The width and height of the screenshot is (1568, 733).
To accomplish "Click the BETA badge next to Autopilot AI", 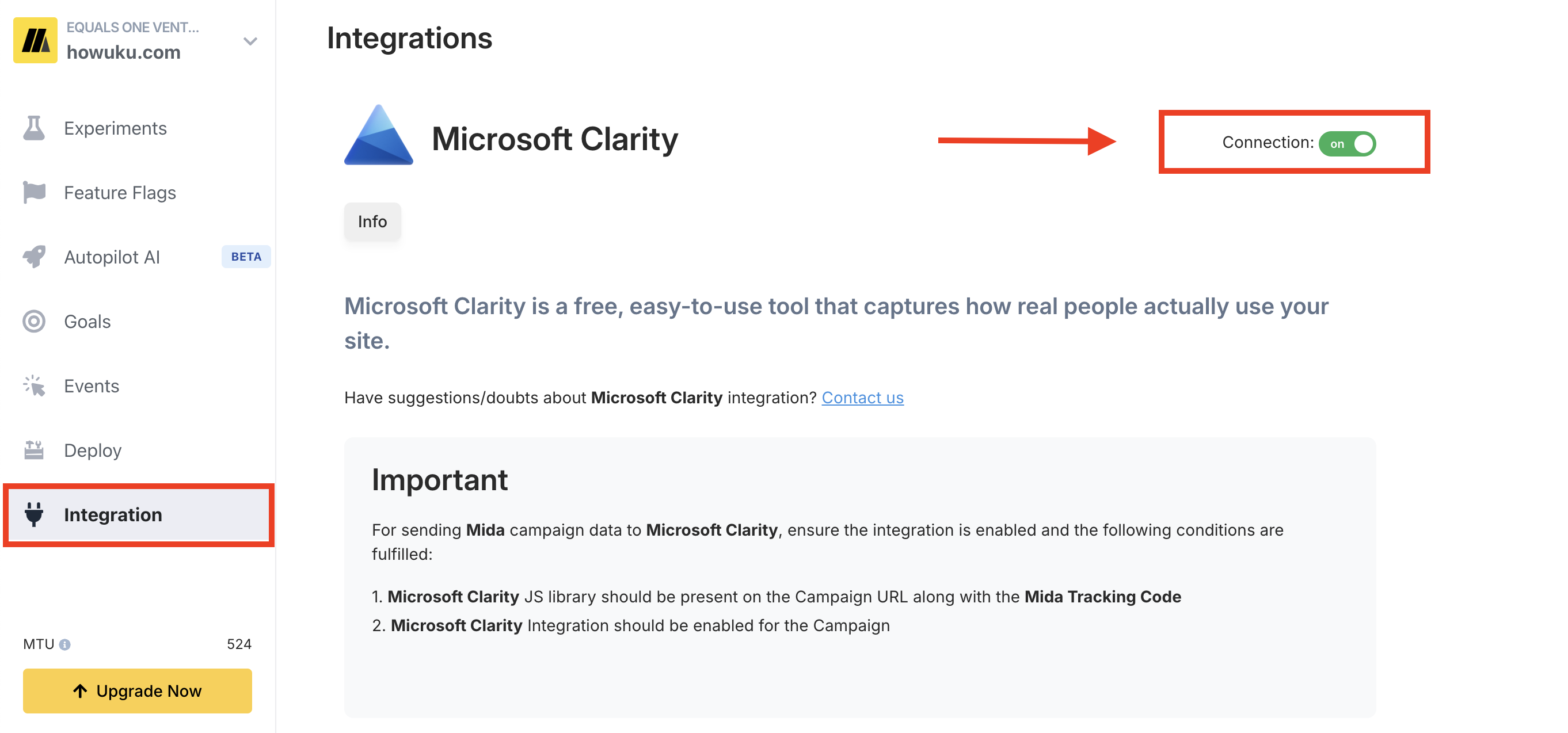I will (x=246, y=257).
